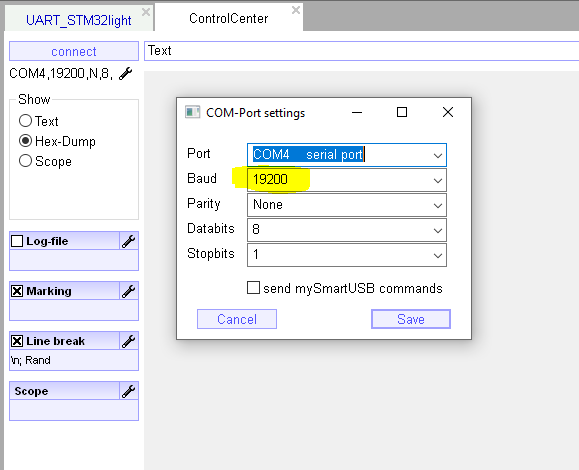Screen dimensions: 579x470
Task: Toggle send mySmartUSB commands checkbox
Action: pyautogui.click(x=253, y=288)
